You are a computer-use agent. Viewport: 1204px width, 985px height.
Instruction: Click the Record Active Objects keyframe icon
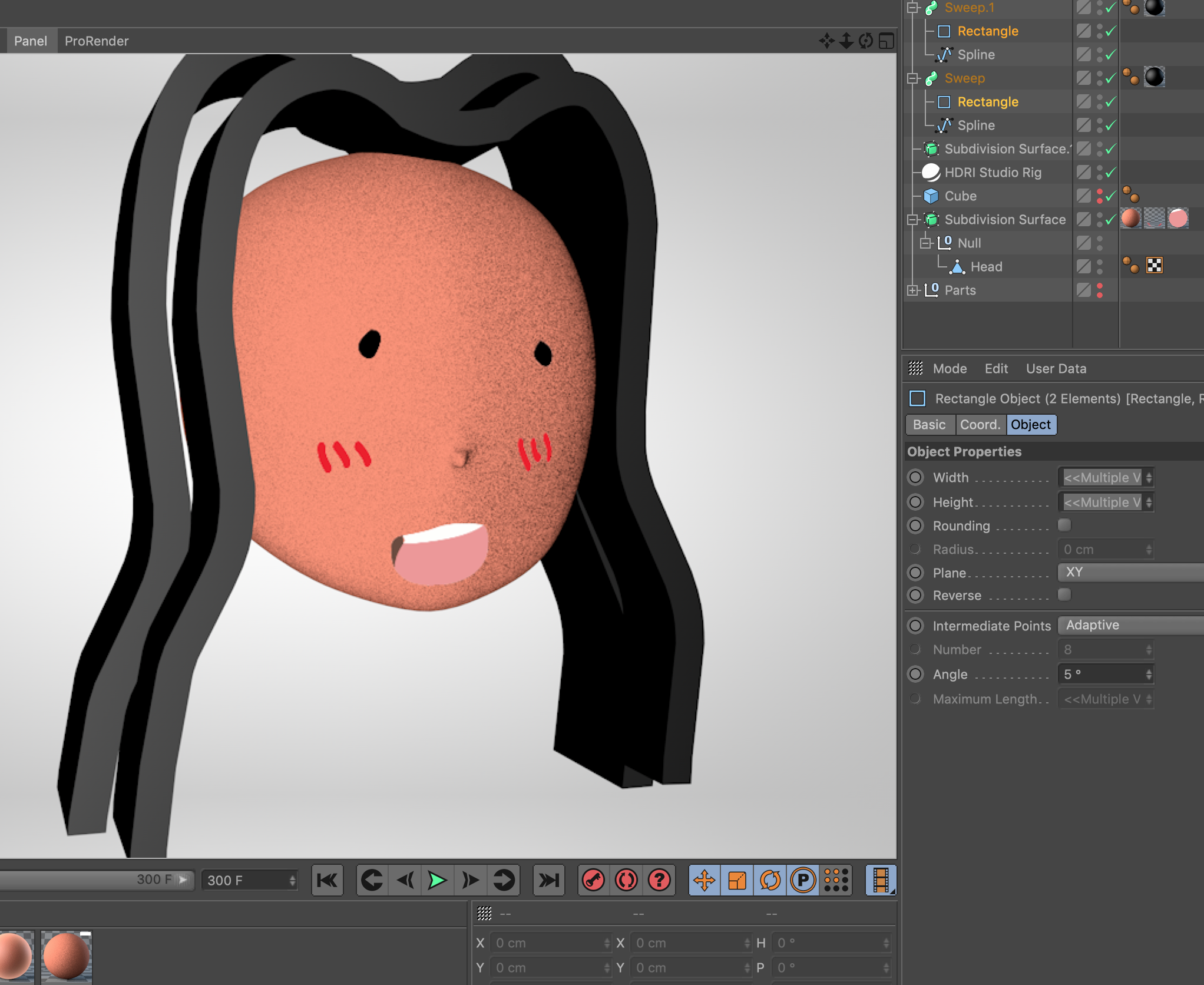593,880
